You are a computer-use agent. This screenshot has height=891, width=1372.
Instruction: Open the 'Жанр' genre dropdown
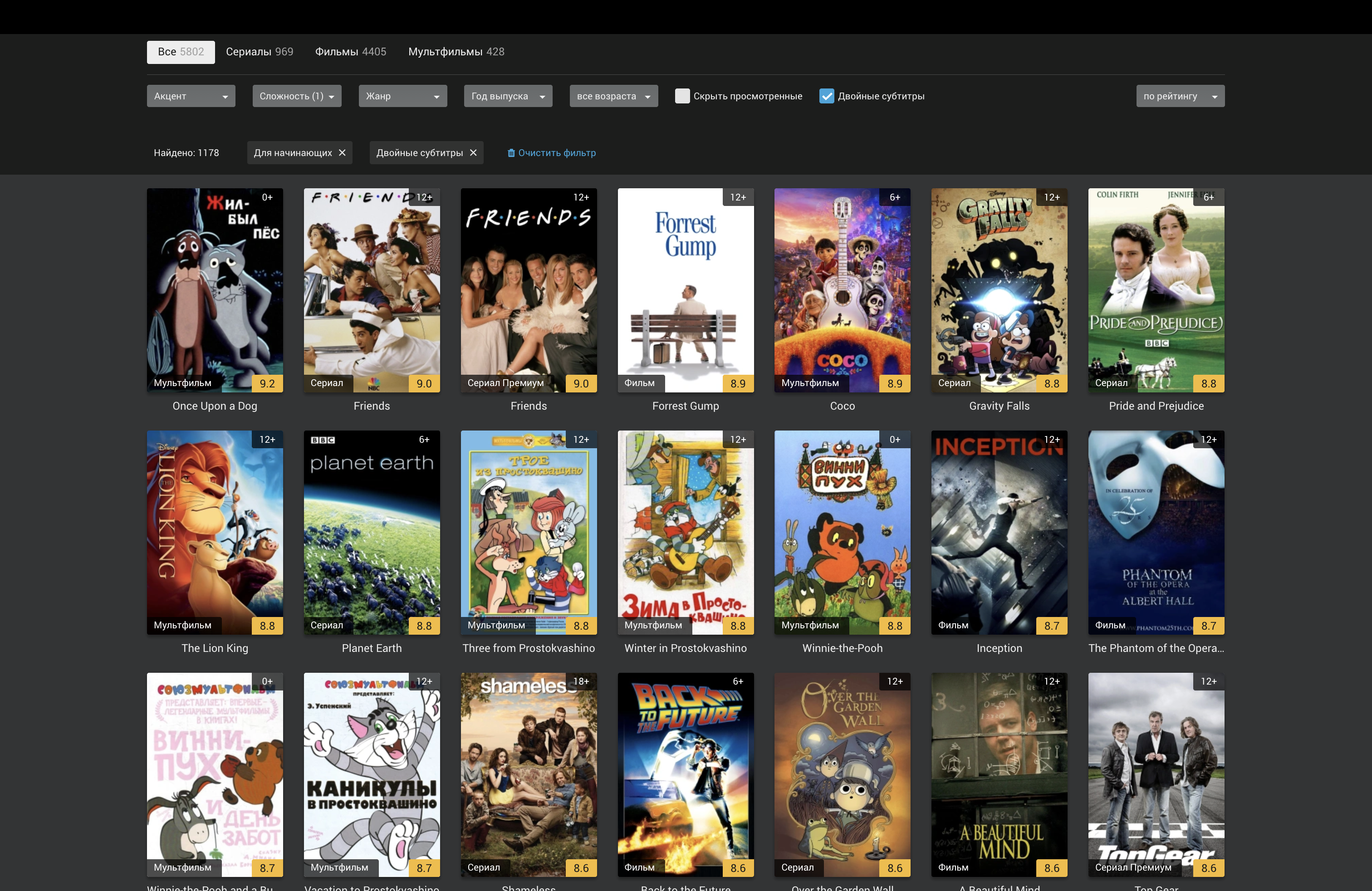pos(402,96)
